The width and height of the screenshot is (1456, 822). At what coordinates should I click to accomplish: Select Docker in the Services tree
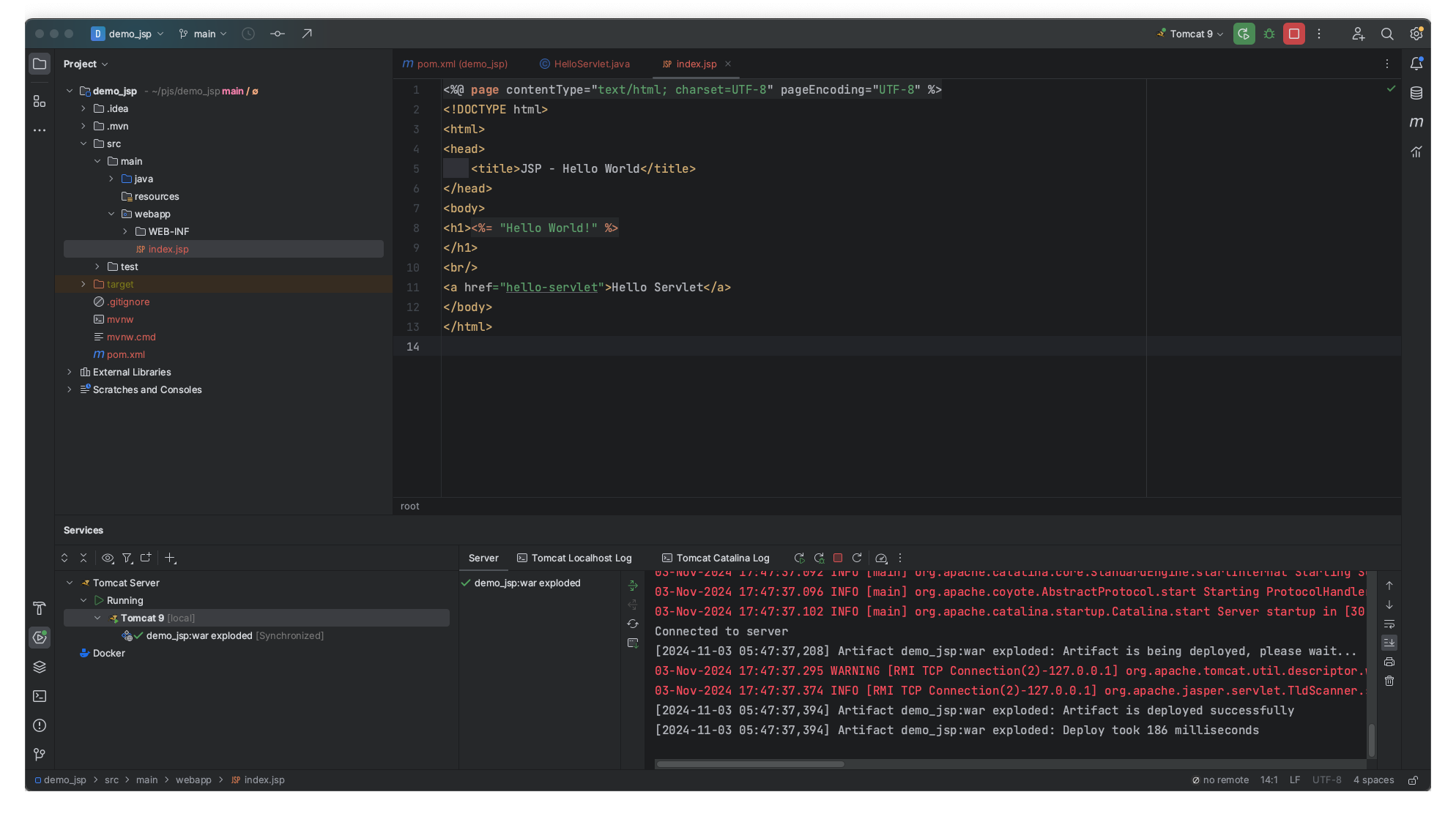click(108, 653)
